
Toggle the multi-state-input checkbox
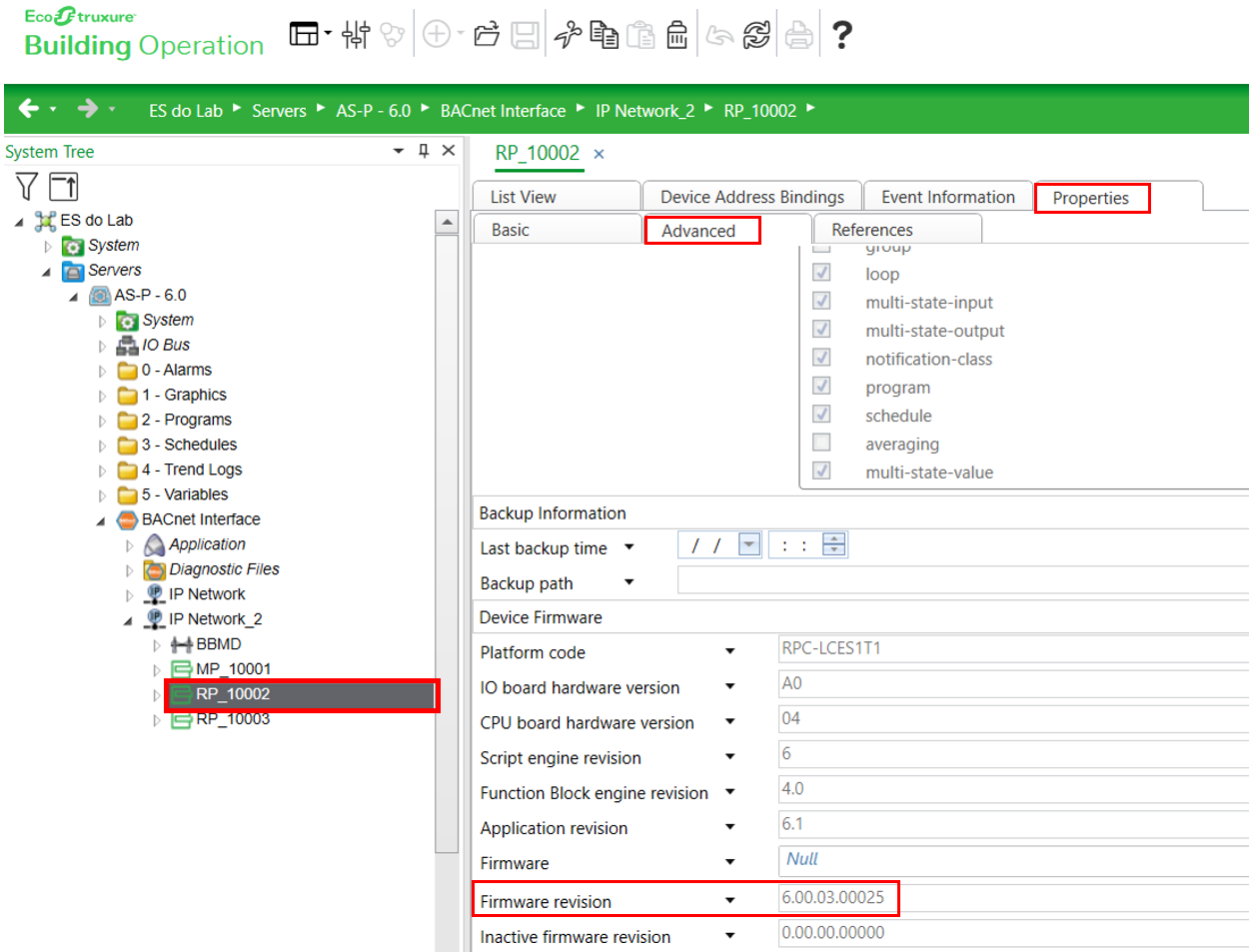[x=821, y=301]
